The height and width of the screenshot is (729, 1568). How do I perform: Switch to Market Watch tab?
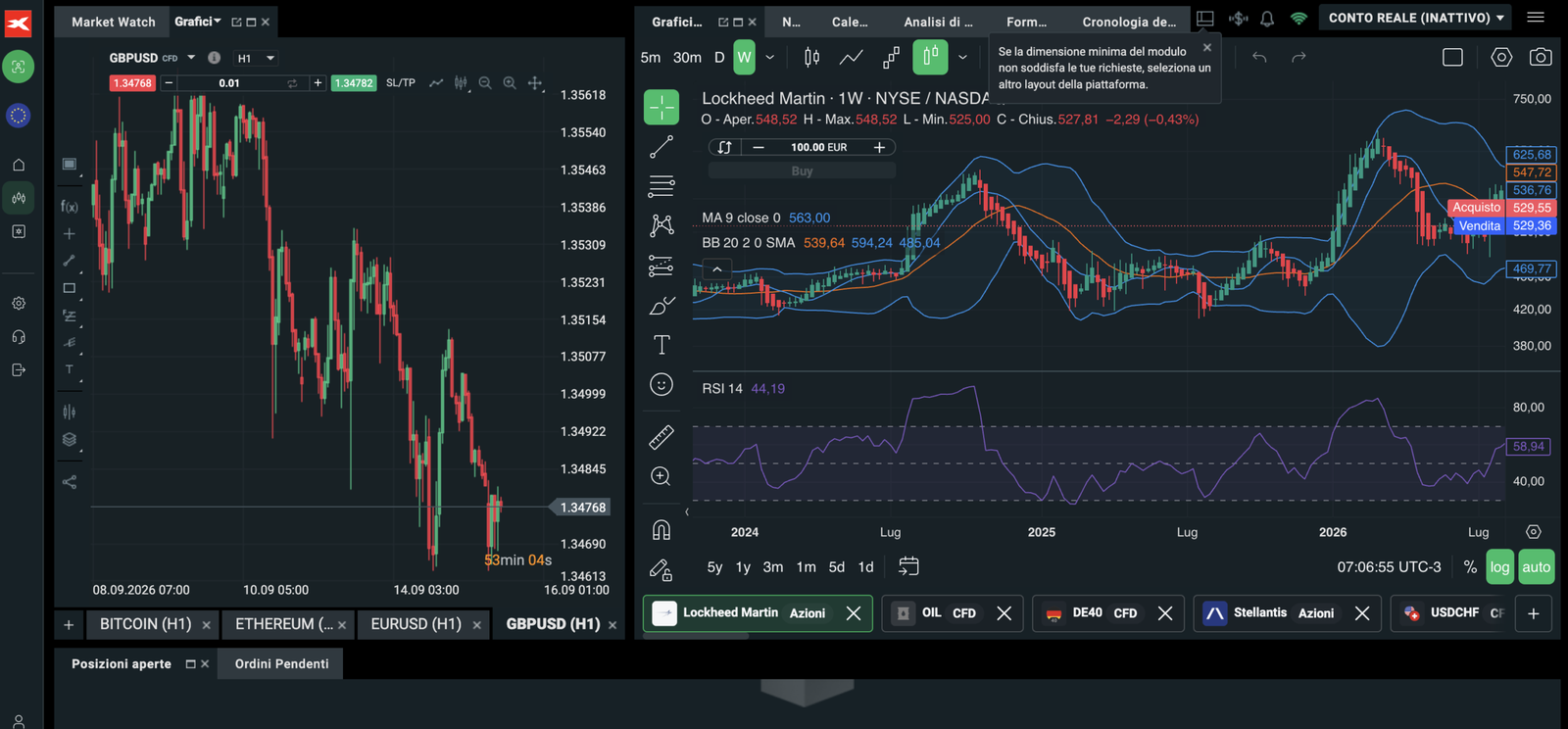(x=113, y=22)
